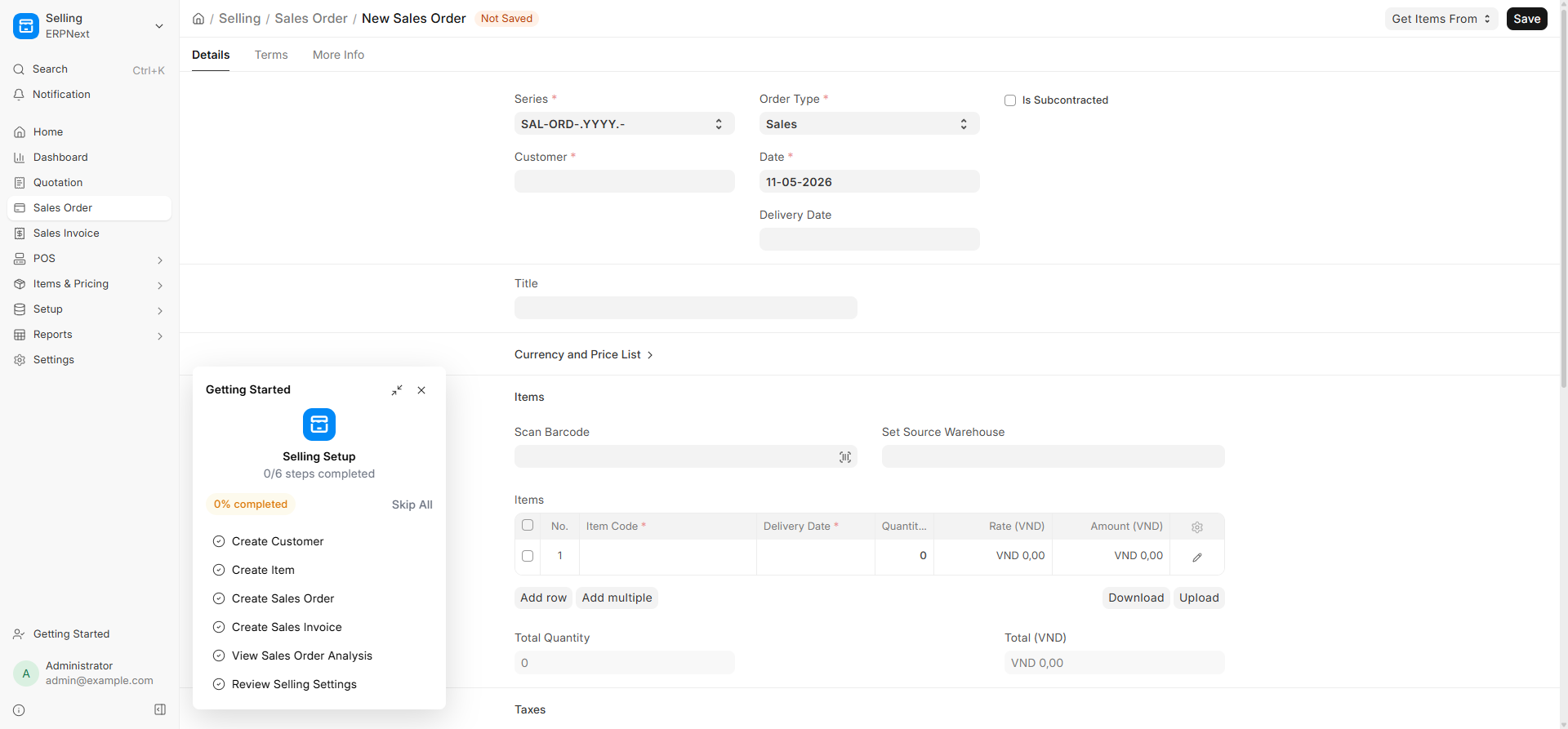Click the Create Customer step check icon

(219, 541)
